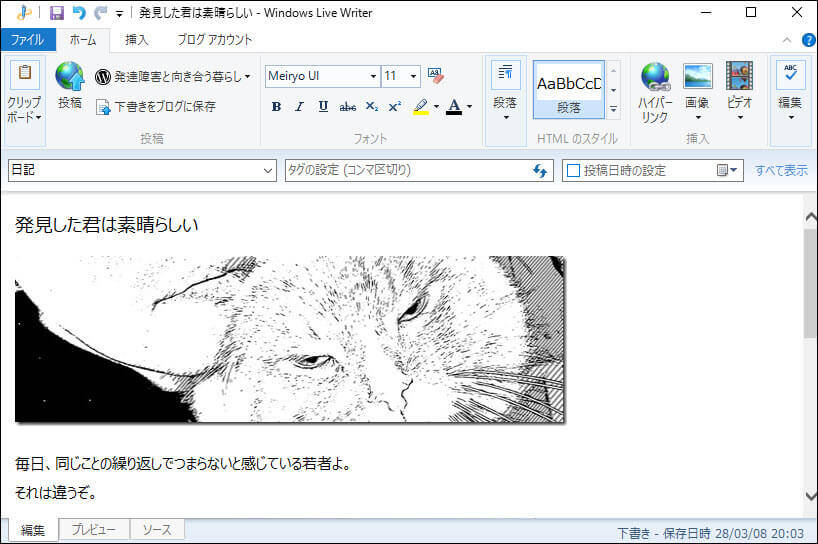Click the clear formatting eraser icon
The height and width of the screenshot is (544, 818).
click(x=436, y=76)
